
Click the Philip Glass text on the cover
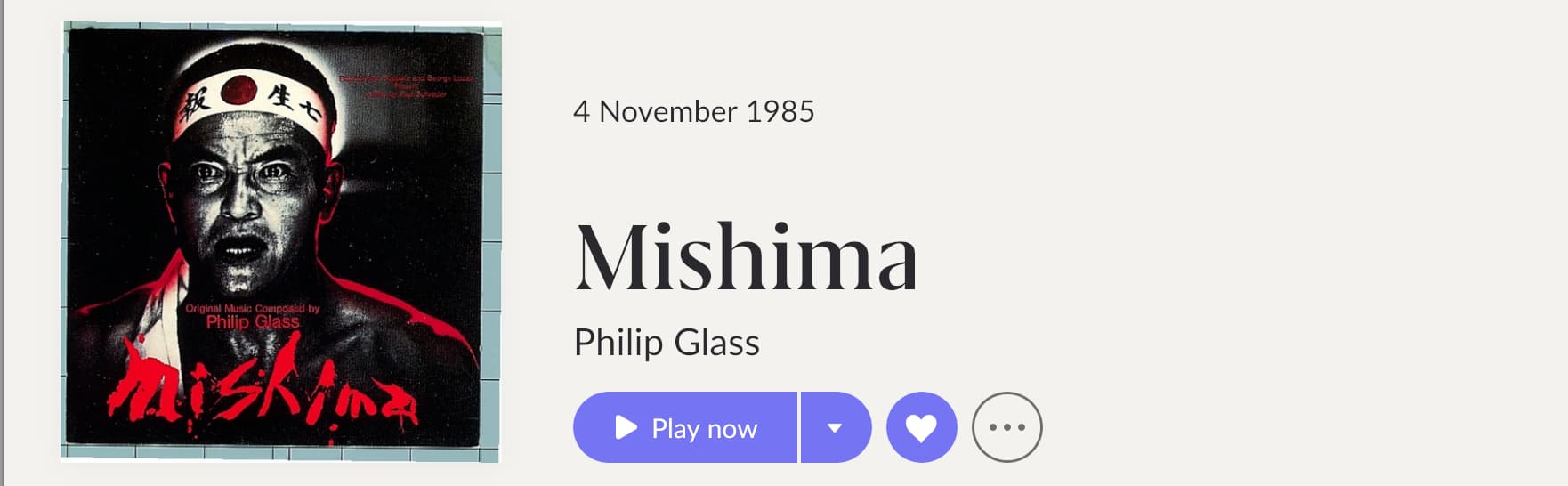253,321
